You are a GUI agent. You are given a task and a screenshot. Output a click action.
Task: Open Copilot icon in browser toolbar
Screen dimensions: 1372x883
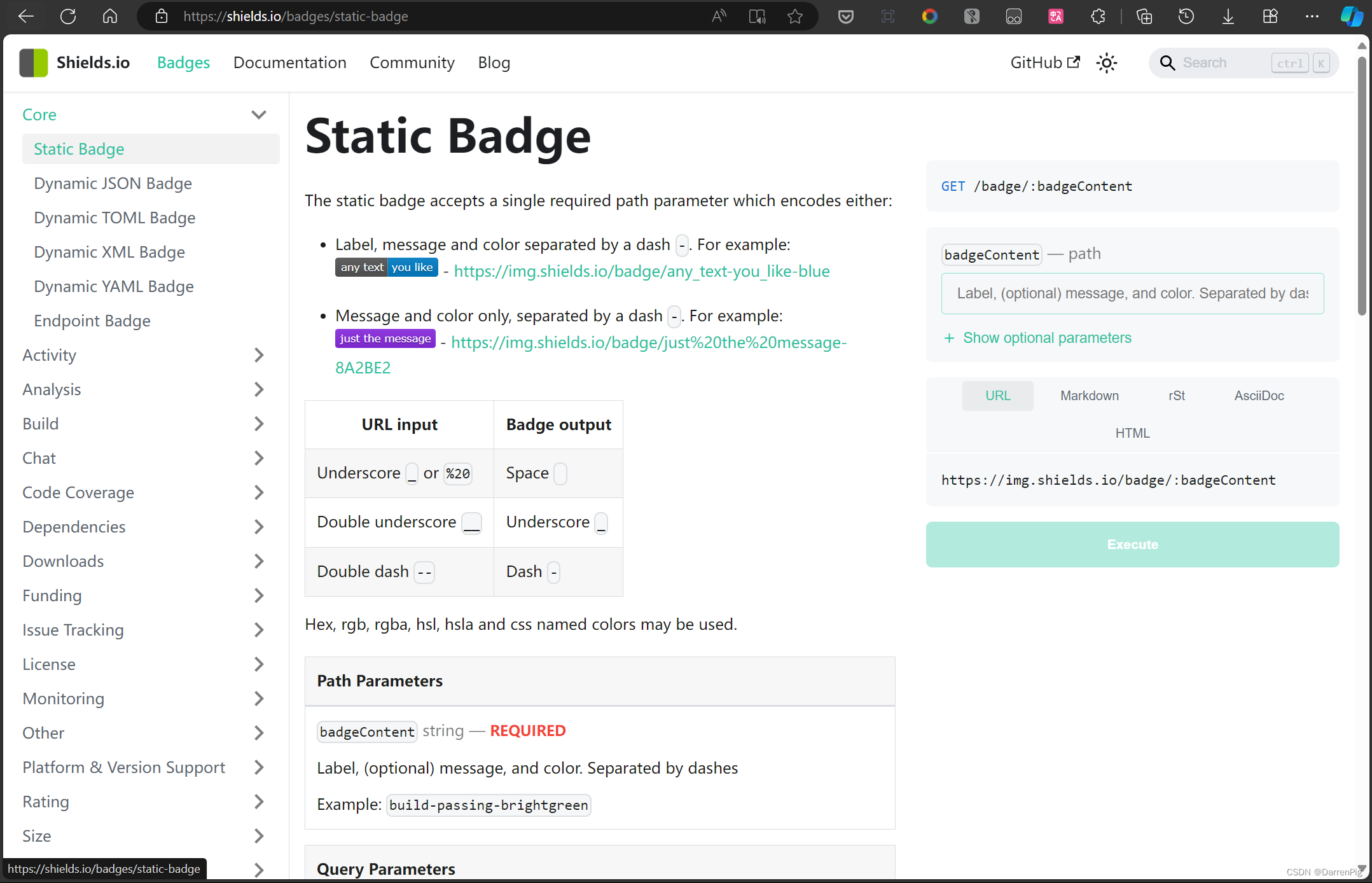click(1352, 17)
